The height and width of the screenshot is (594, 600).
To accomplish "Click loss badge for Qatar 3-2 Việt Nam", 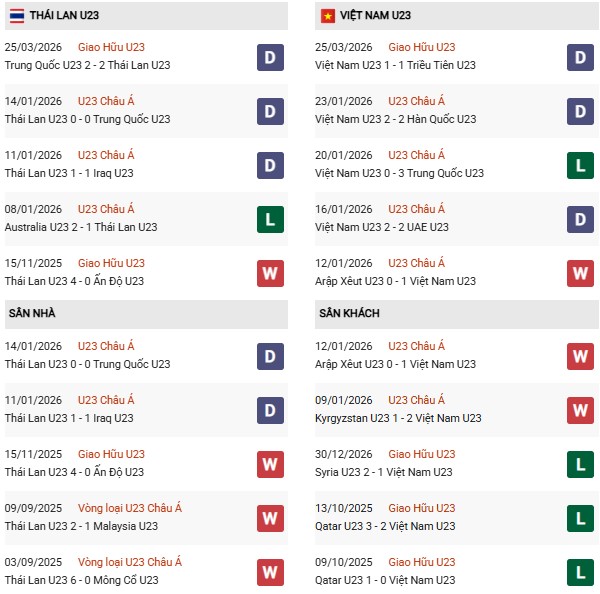I will pyautogui.click(x=581, y=518).
